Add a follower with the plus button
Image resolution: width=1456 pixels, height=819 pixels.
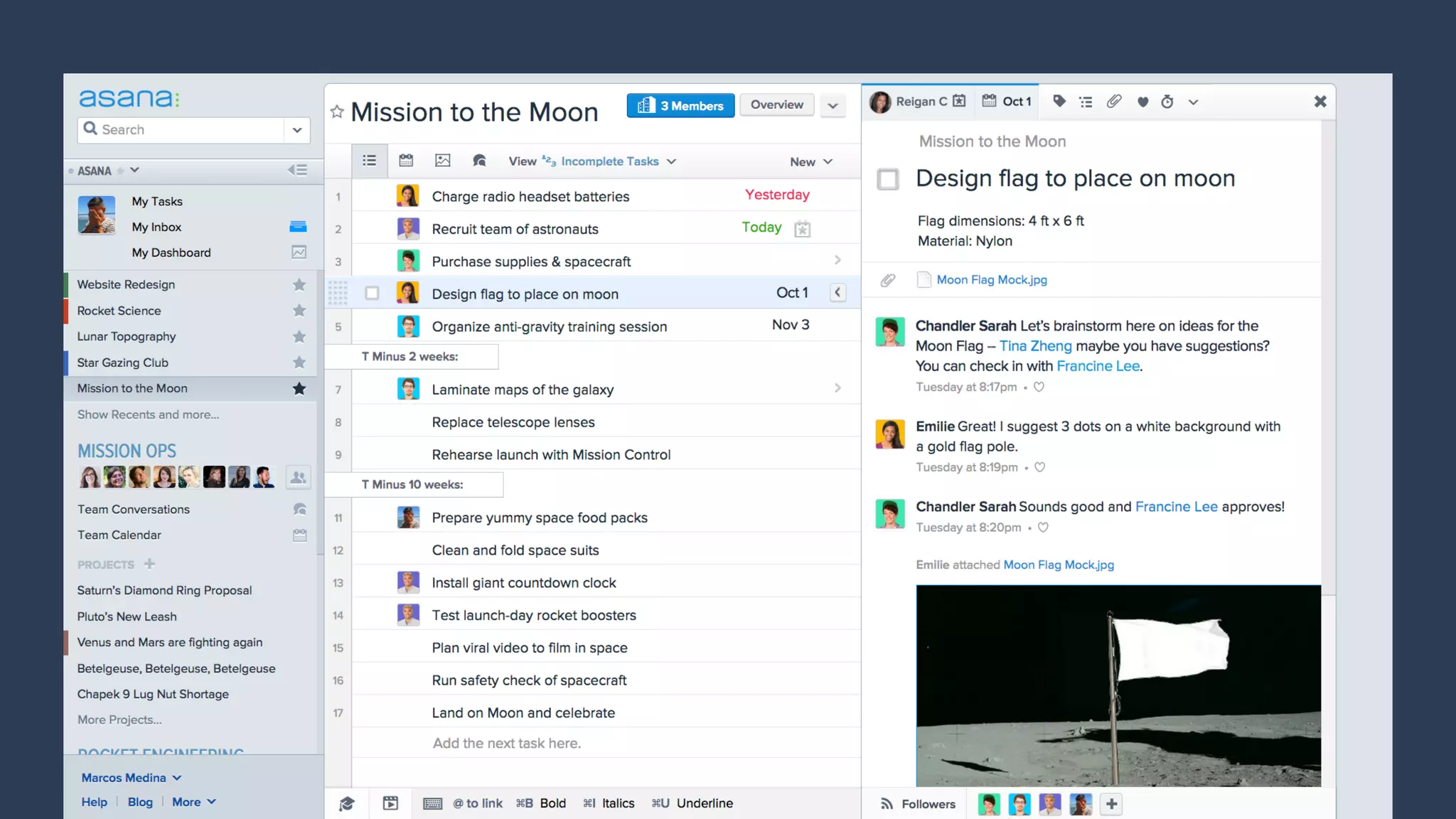pos(1111,804)
